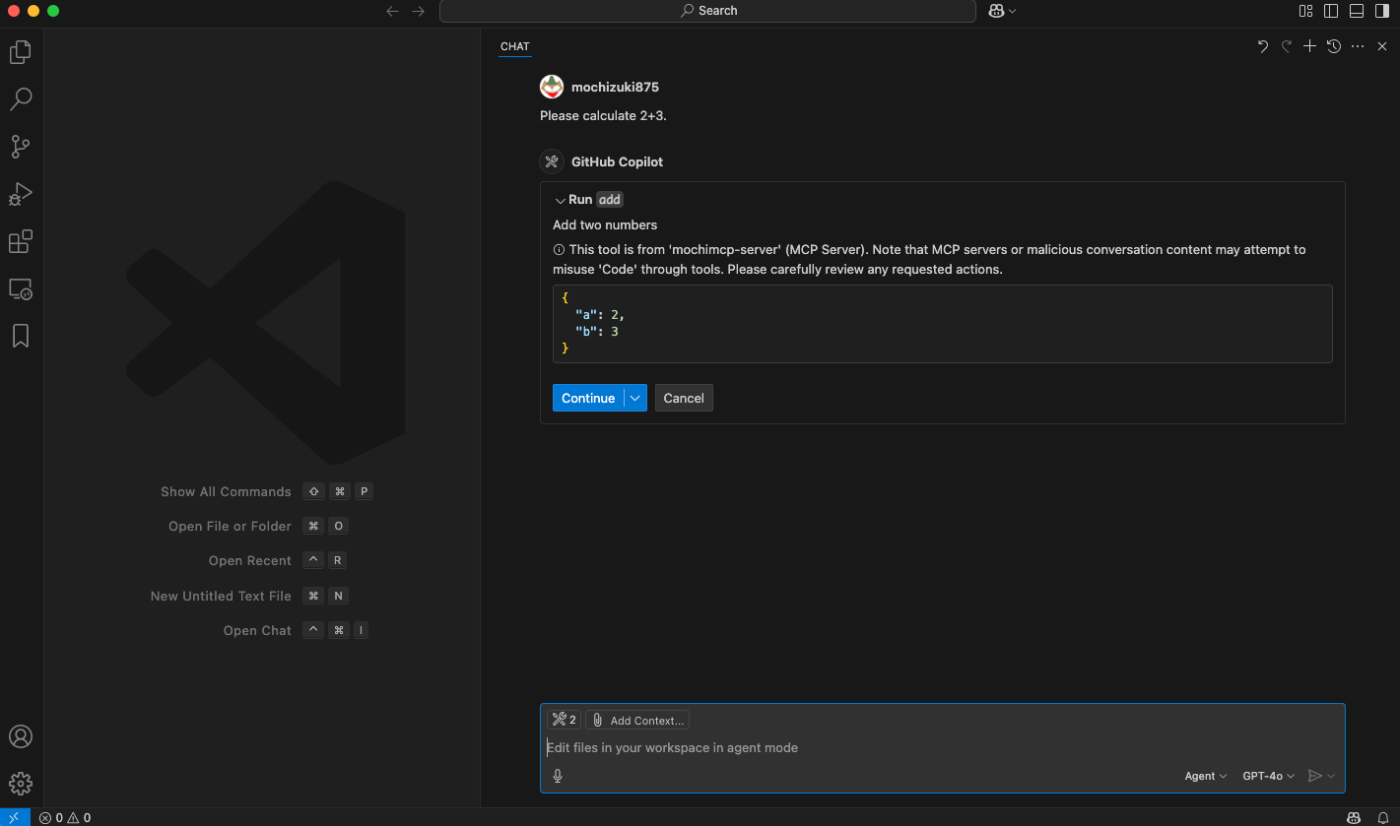Click 'Open File or Folder' text
Viewport: 1400px width, 826px height.
pyautogui.click(x=230, y=527)
